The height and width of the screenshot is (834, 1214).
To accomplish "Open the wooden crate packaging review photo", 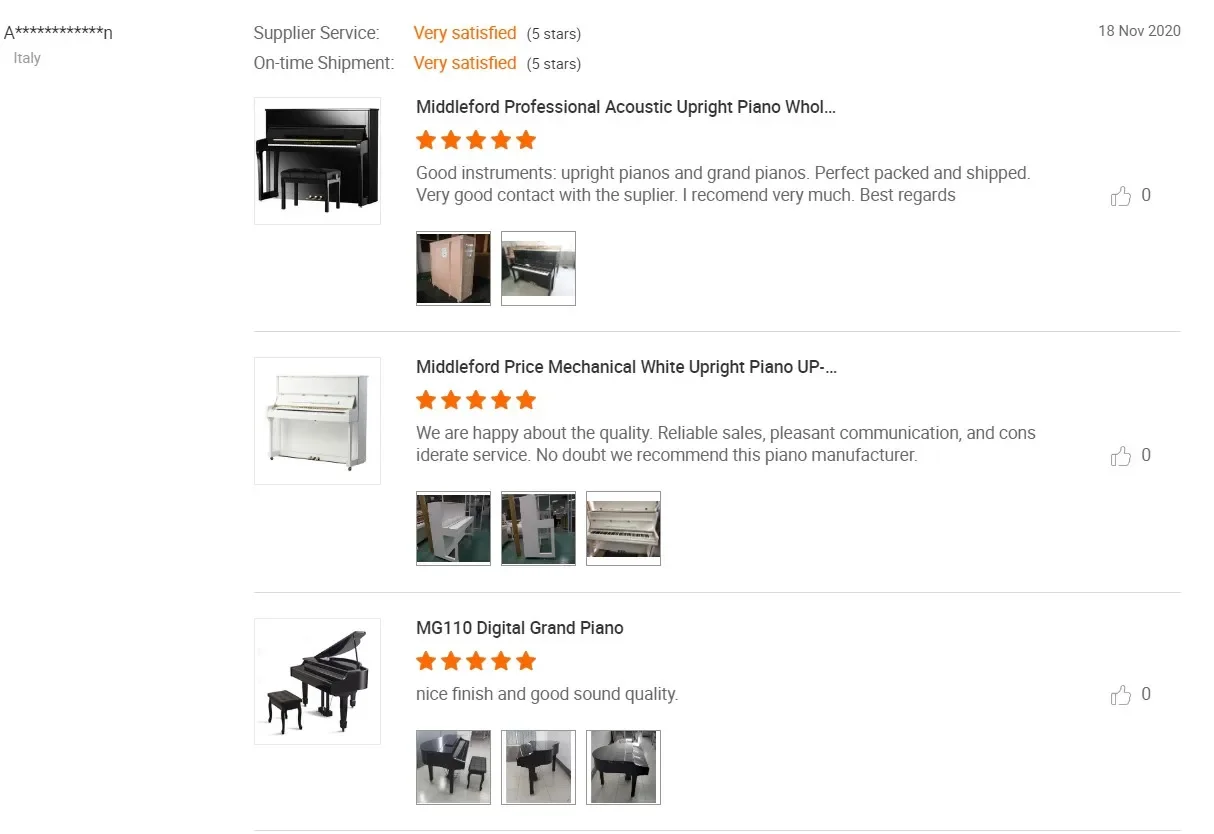I will click(453, 268).
